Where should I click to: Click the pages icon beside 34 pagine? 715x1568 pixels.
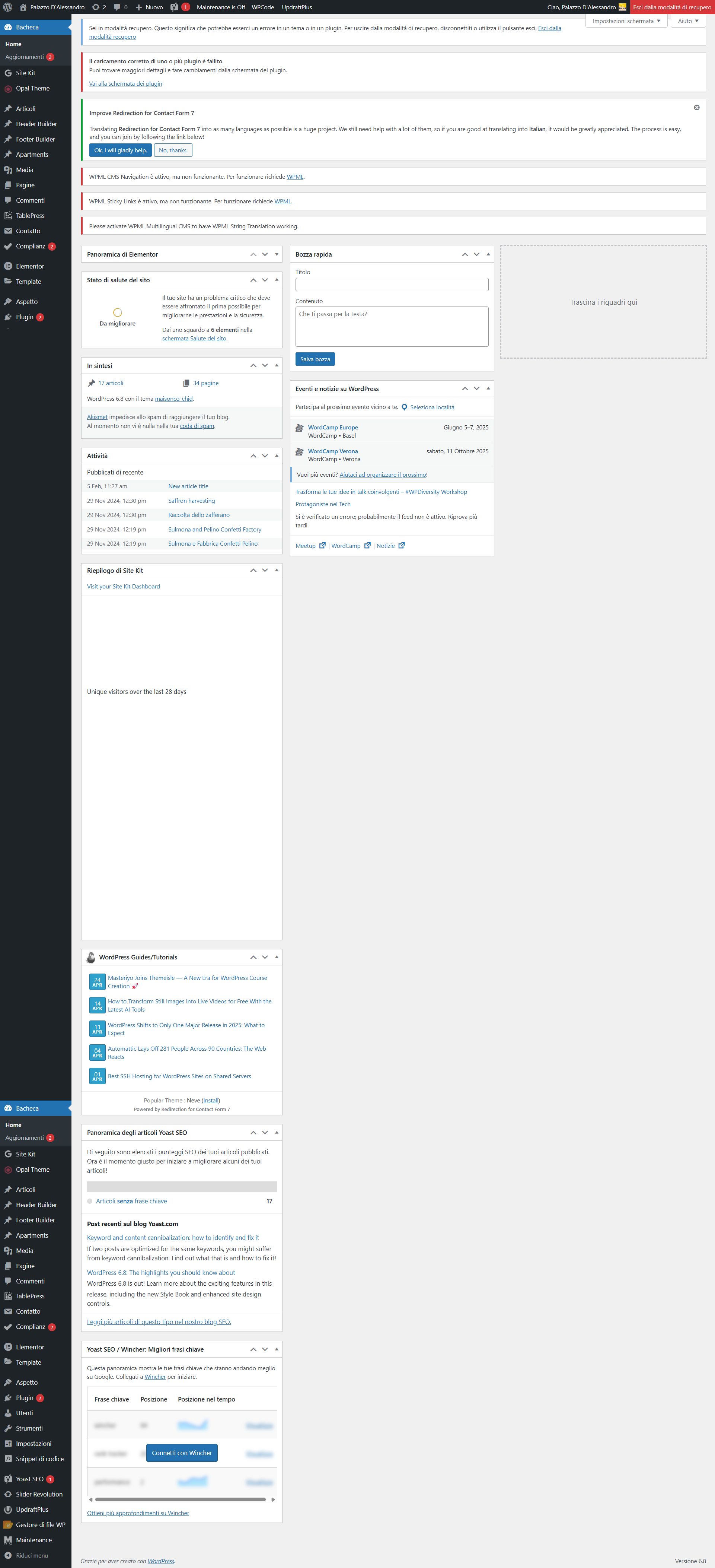[186, 383]
